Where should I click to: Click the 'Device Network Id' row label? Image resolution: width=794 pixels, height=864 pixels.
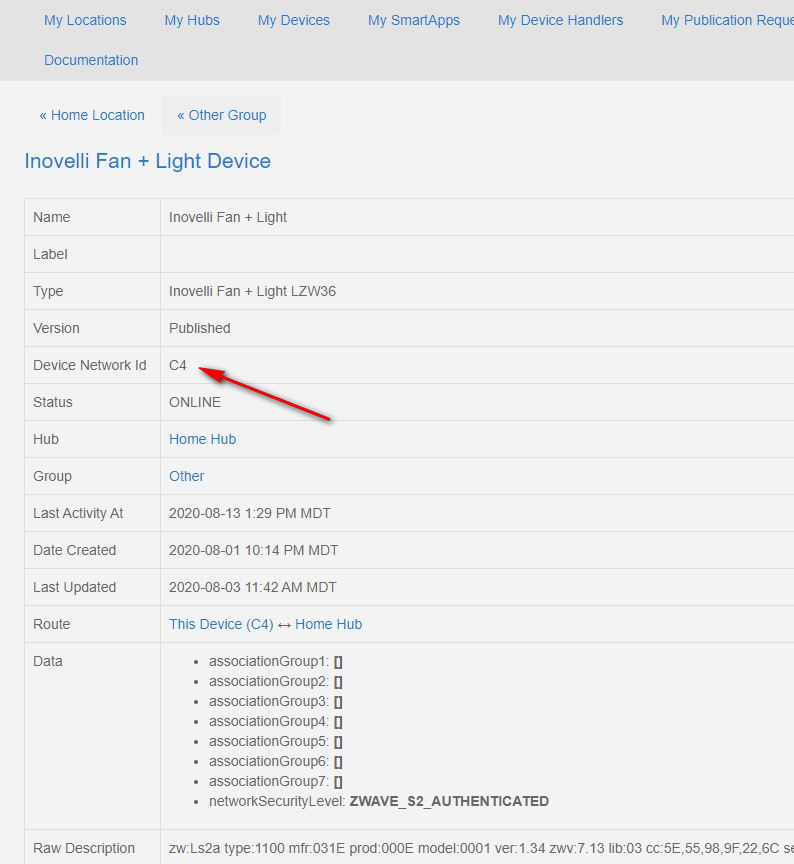click(x=90, y=365)
